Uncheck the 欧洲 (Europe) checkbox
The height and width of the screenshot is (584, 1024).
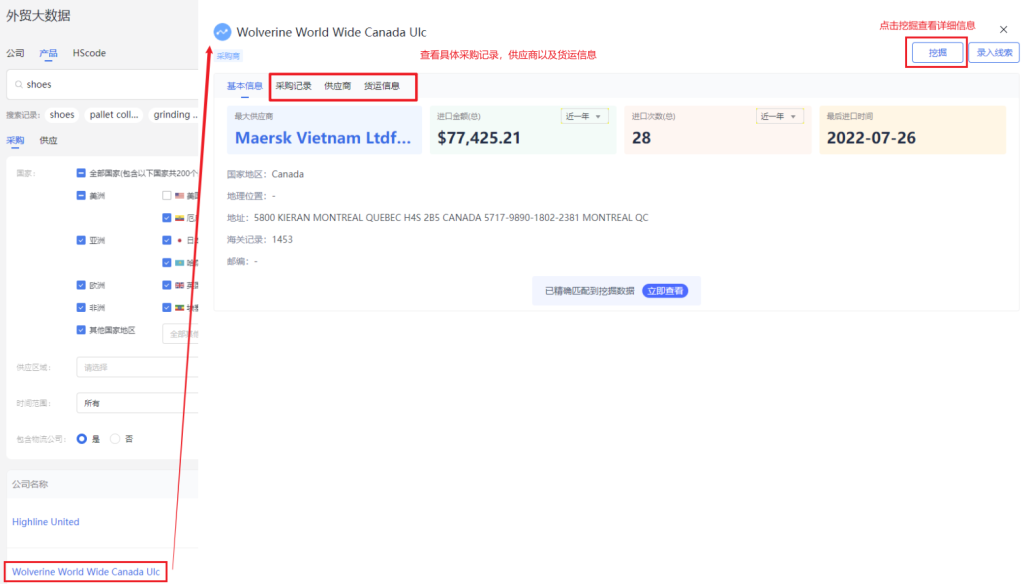point(82,285)
